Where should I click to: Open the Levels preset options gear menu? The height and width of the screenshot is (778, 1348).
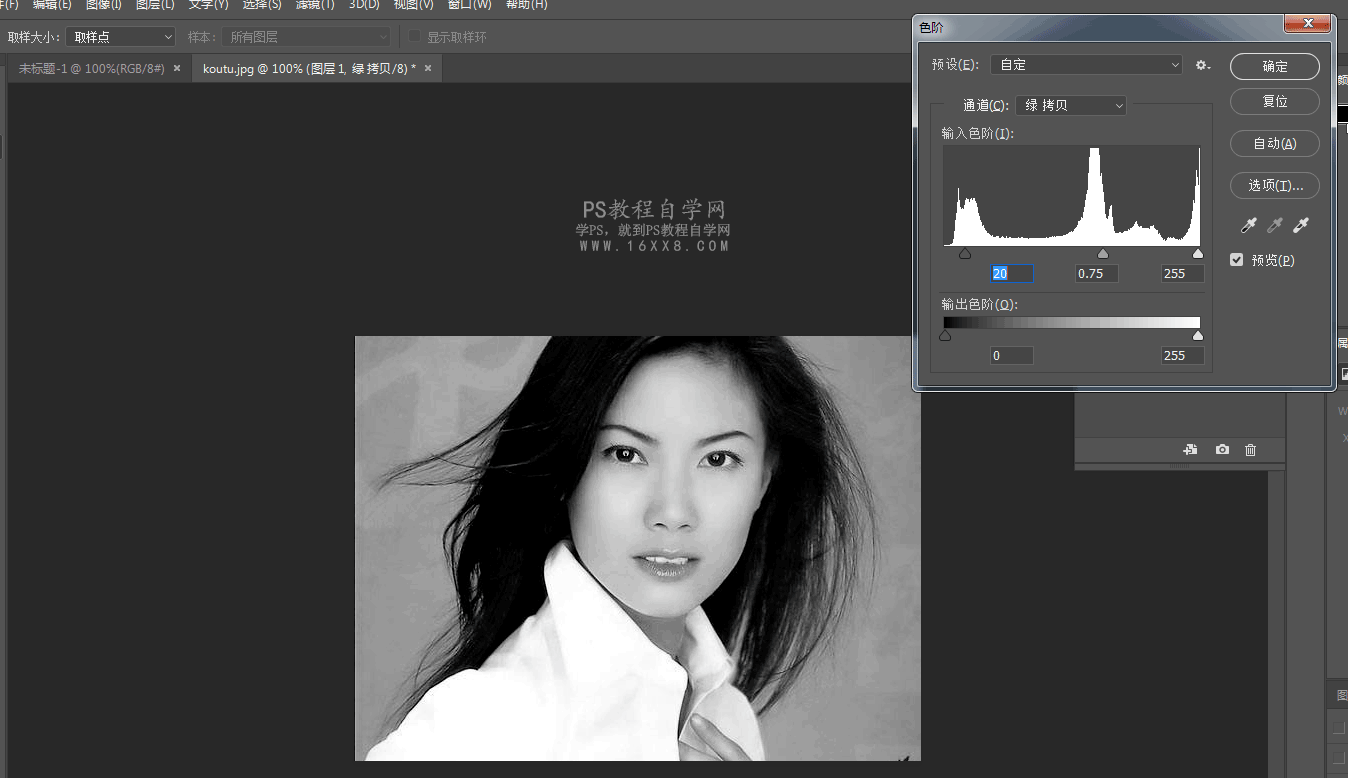tap(1203, 65)
